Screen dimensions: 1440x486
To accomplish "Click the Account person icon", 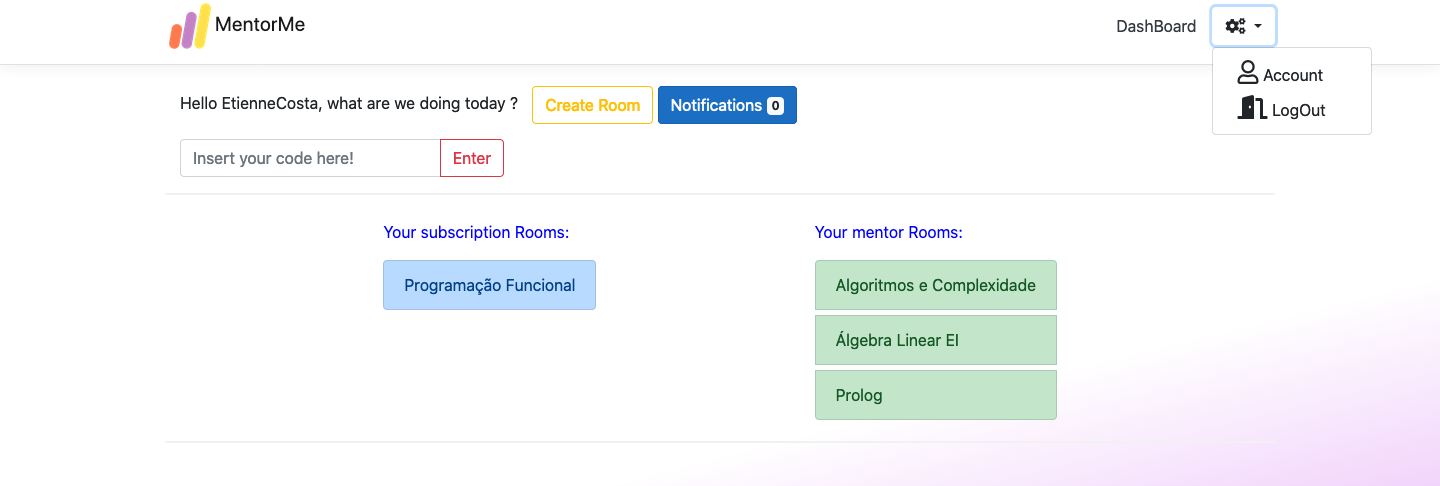I will [x=1247, y=72].
